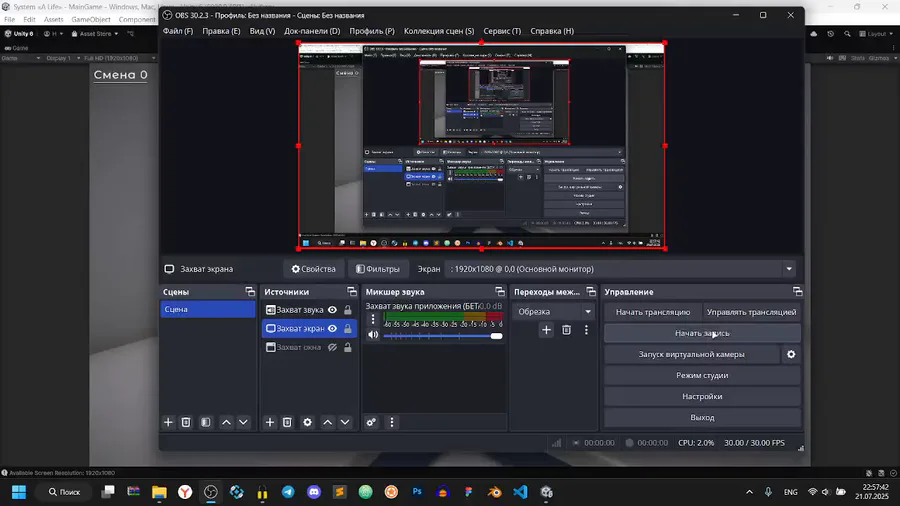Screen dimensions: 900x506
Task: Hide the Захват экрана source
Action: (x=332, y=329)
